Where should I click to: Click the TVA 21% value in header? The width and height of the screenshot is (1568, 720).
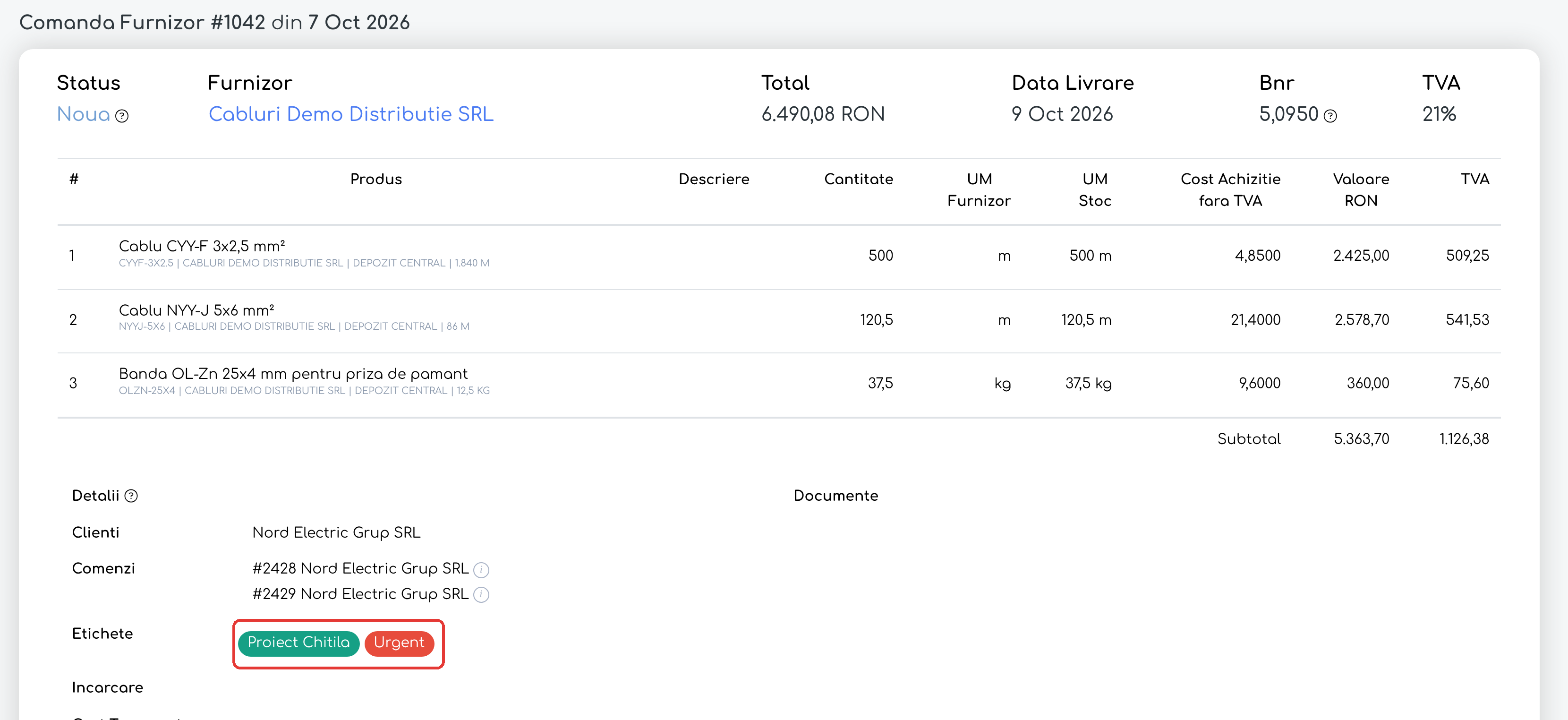click(1439, 114)
